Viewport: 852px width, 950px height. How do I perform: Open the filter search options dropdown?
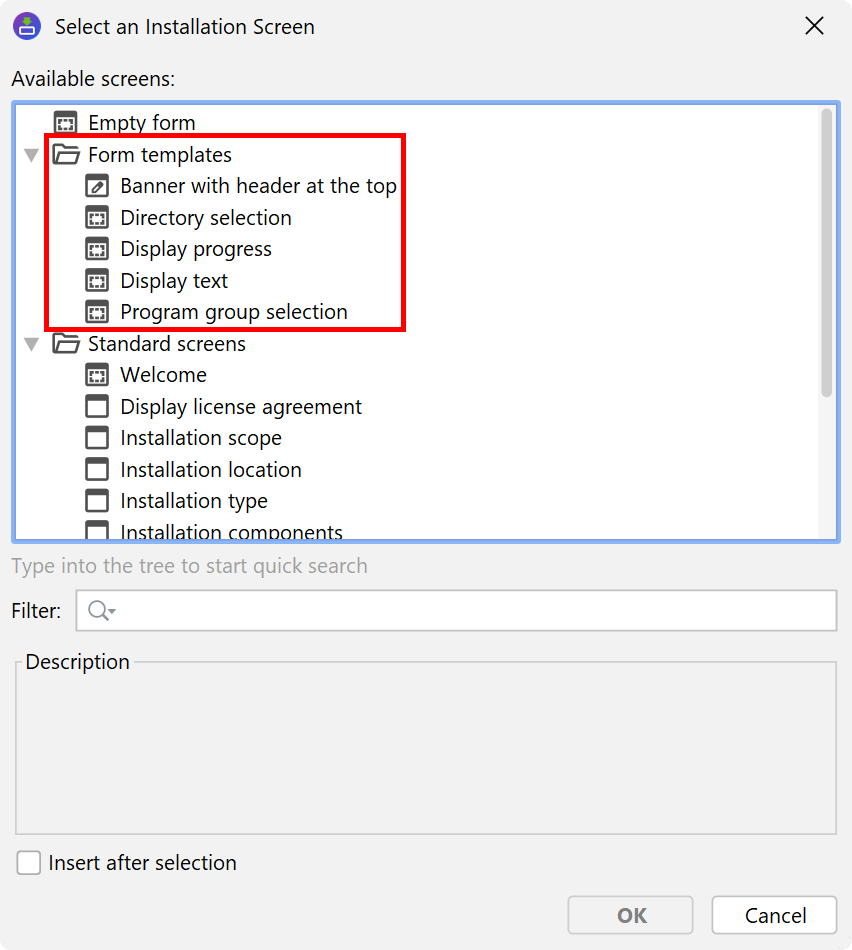click(102, 611)
